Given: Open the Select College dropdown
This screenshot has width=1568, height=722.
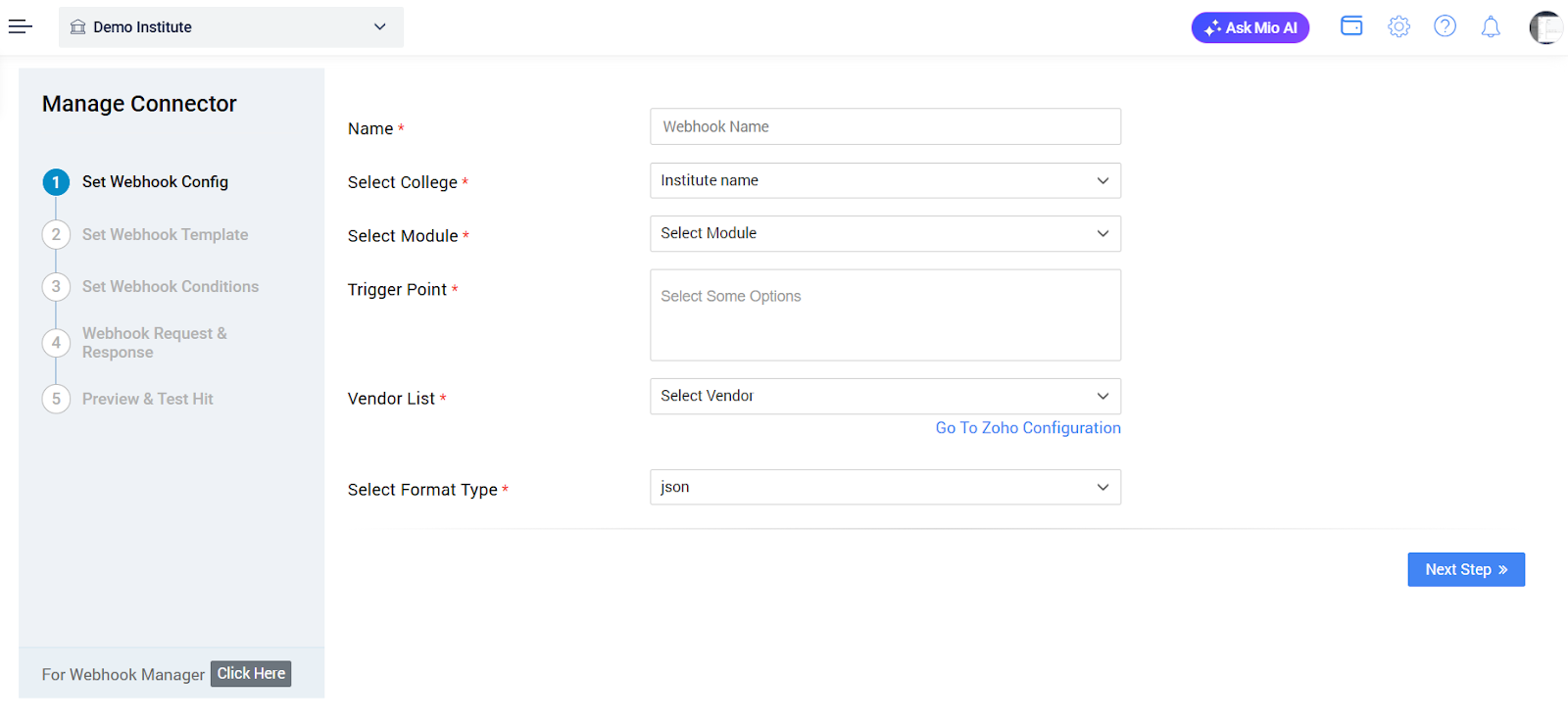Looking at the screenshot, I should [884, 180].
